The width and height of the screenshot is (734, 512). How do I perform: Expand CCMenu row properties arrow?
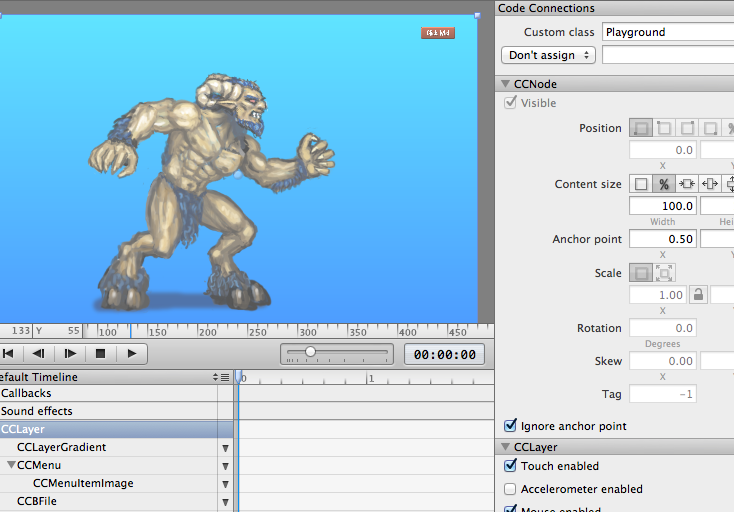(225, 466)
